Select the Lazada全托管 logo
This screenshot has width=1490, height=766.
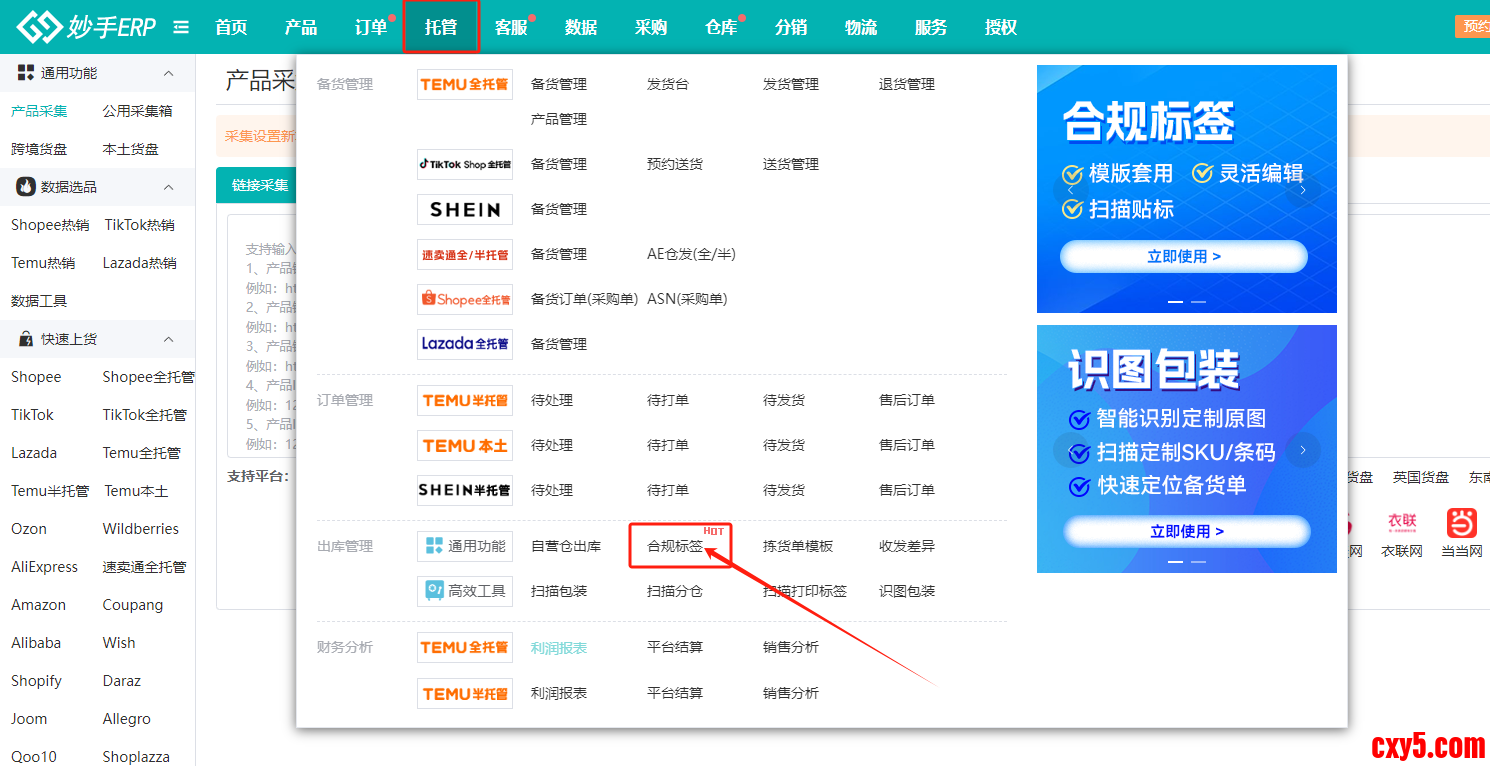pos(464,344)
